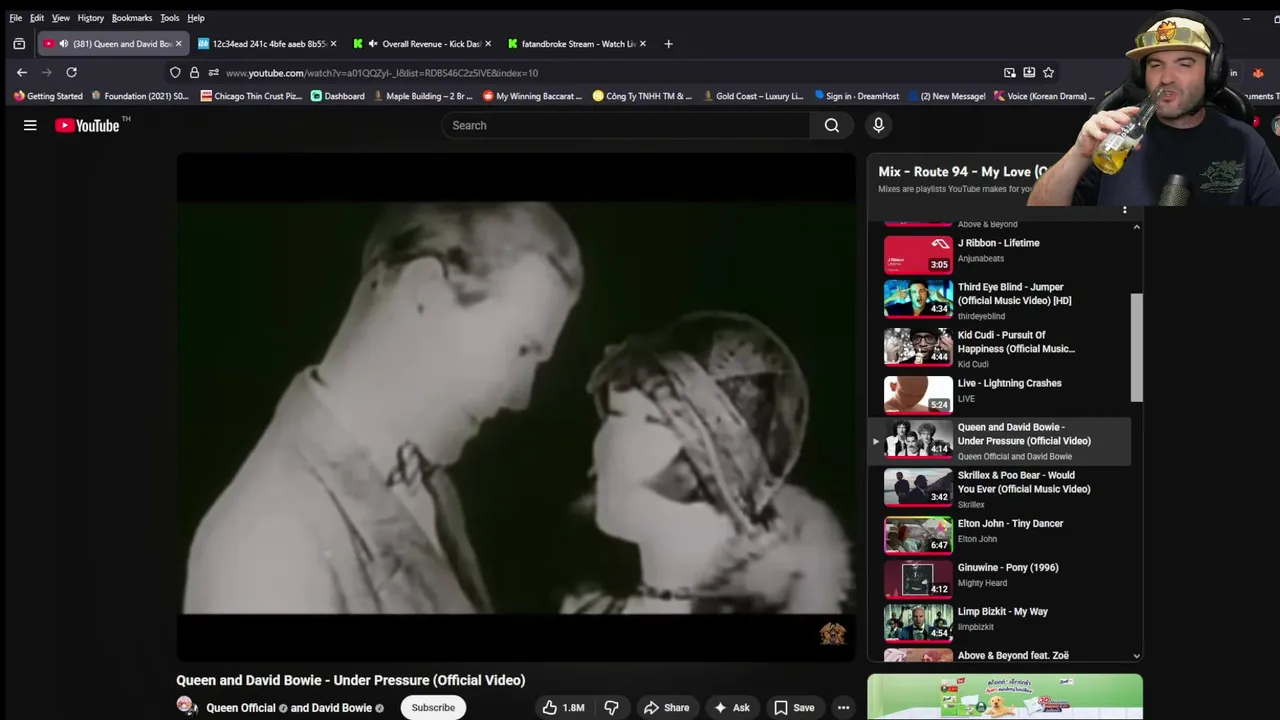This screenshot has width=1280, height=720.
Task: Click the Ask button below video
Action: [x=731, y=707]
